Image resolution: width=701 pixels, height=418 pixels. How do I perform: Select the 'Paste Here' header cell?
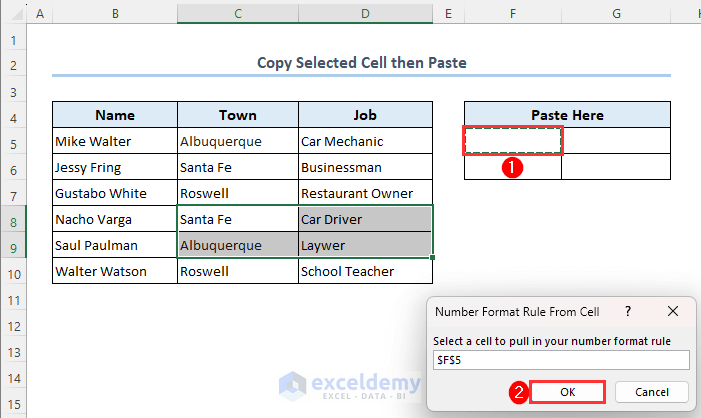pyautogui.click(x=567, y=115)
